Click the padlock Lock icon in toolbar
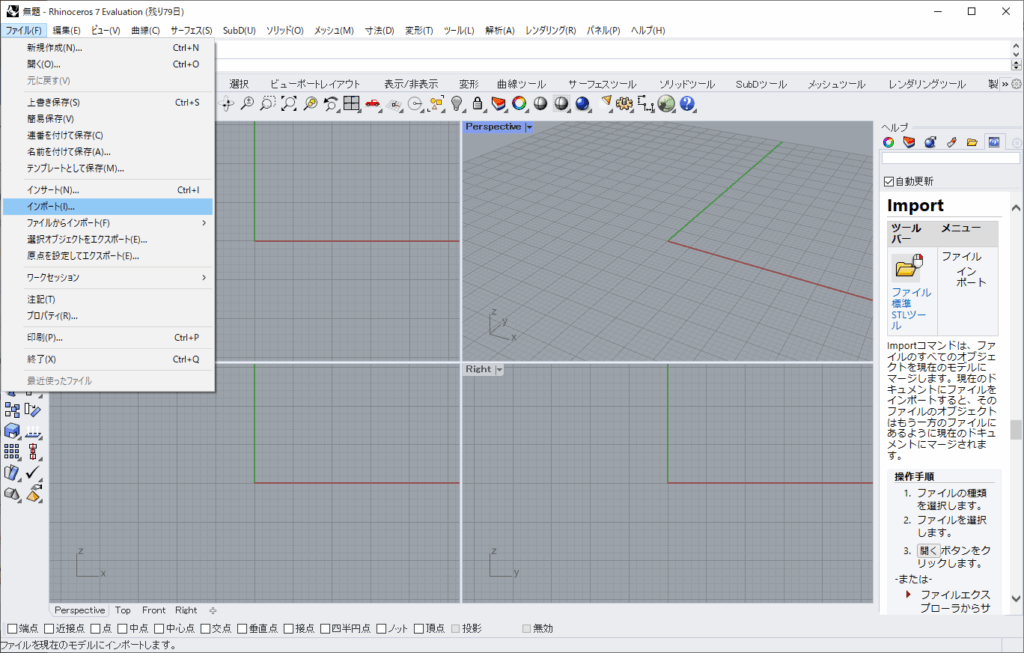This screenshot has width=1024, height=653. [477, 104]
